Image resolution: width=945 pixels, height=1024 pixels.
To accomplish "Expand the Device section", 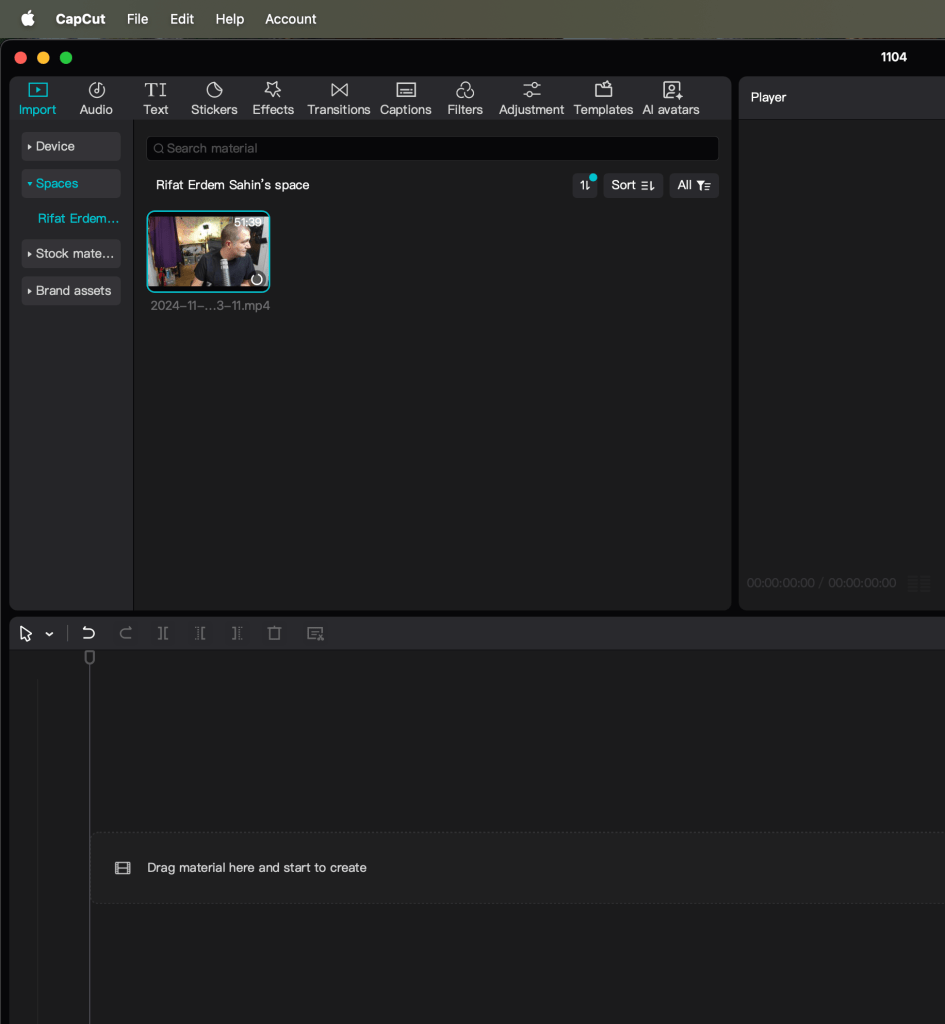I will tap(71, 146).
